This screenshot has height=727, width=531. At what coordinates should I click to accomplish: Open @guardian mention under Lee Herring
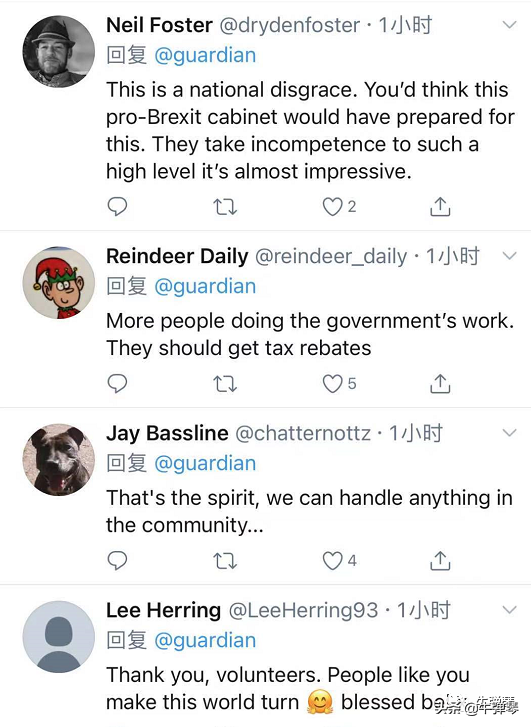[x=205, y=641]
